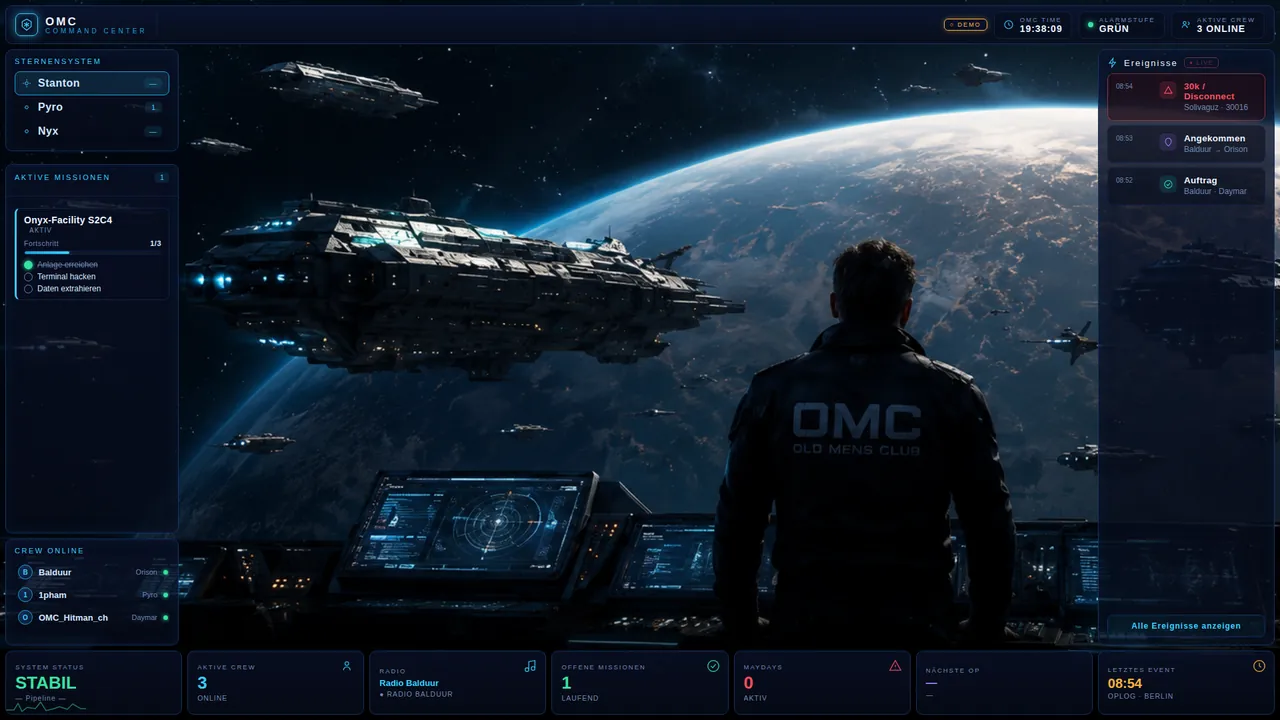This screenshot has width=1280, height=720.
Task: Open the 30k / Disconnect event
Action: click(x=1186, y=97)
